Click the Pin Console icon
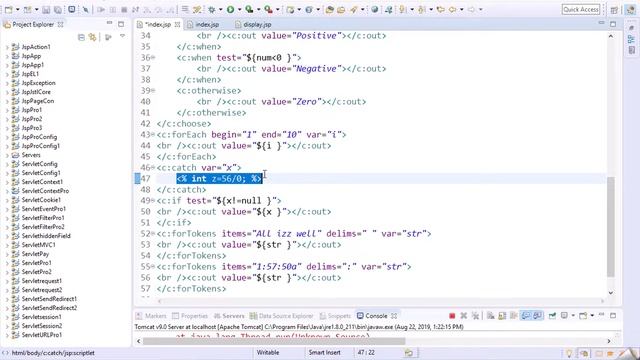Viewport: 640px width, 360px height. (552, 316)
